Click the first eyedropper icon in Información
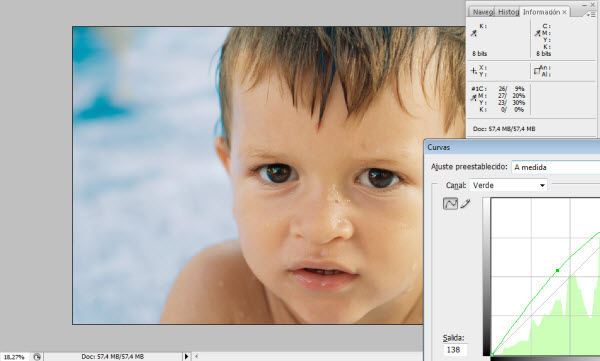This screenshot has width=600, height=361. tap(474, 33)
